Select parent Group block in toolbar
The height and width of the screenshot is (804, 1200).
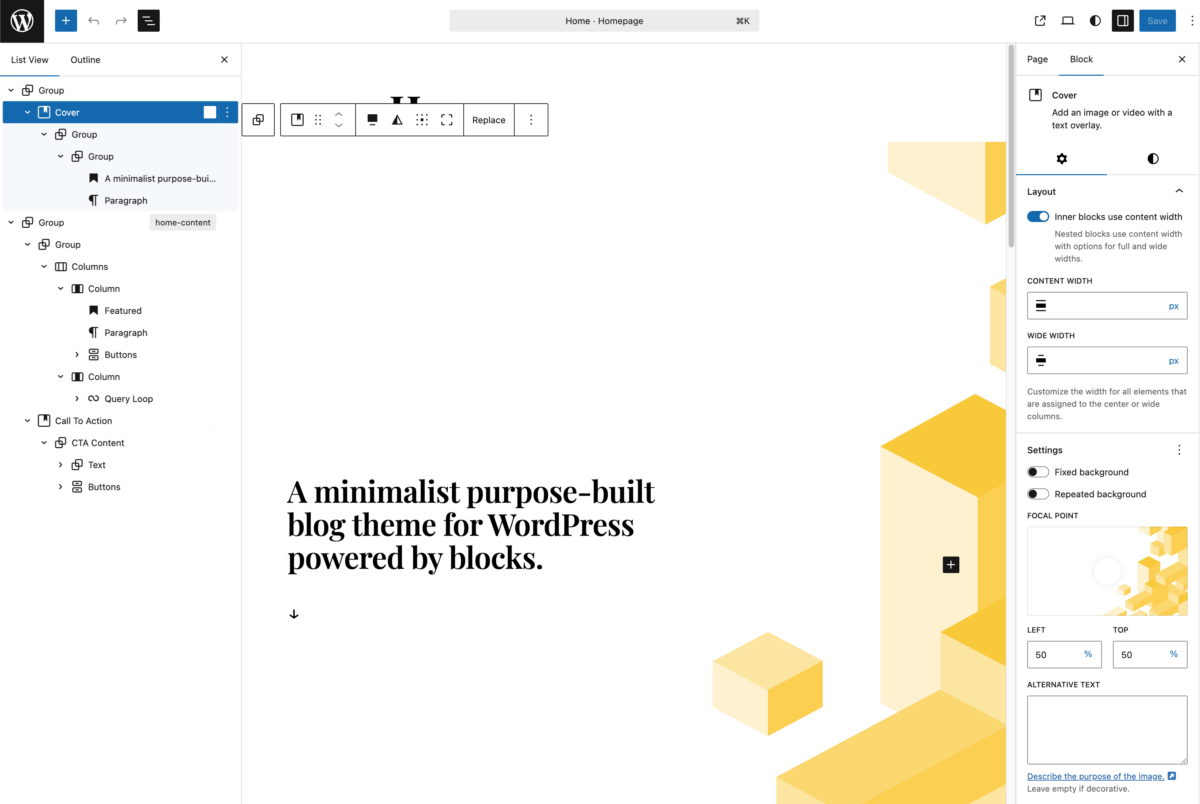[x=258, y=120]
